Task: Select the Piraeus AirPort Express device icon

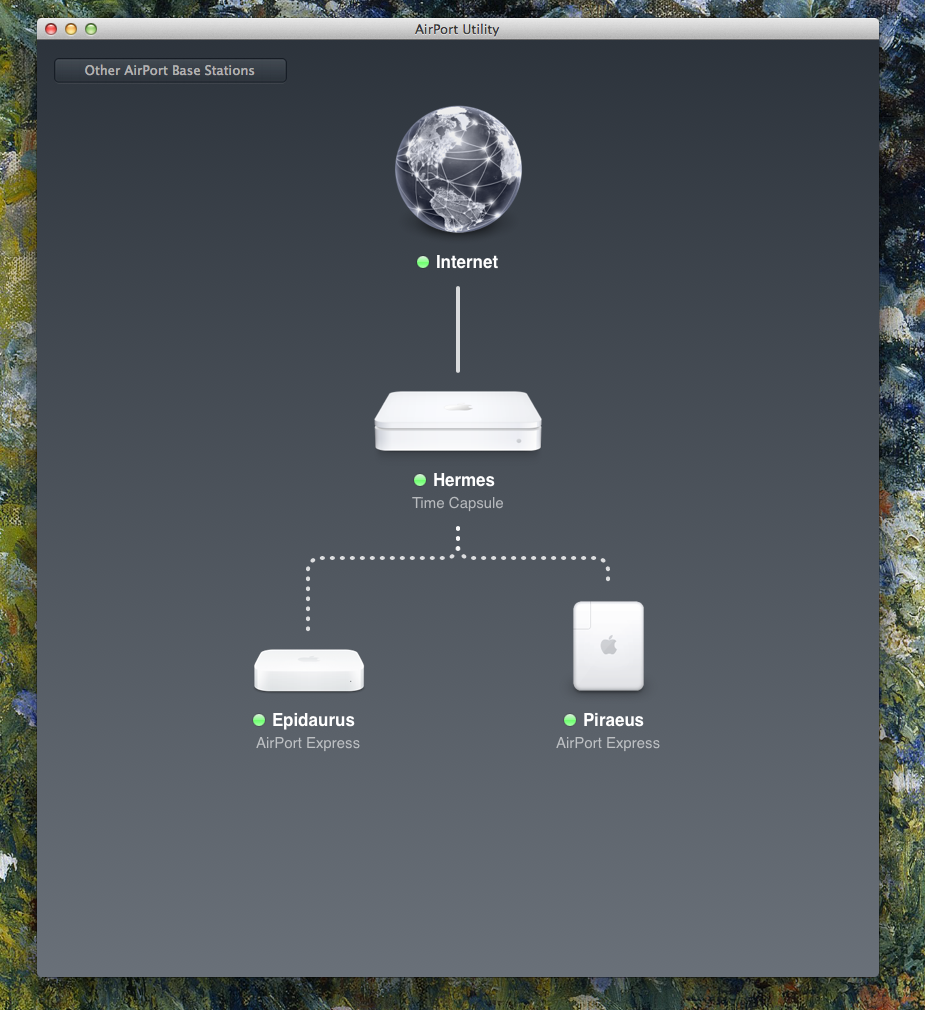Action: click(608, 645)
